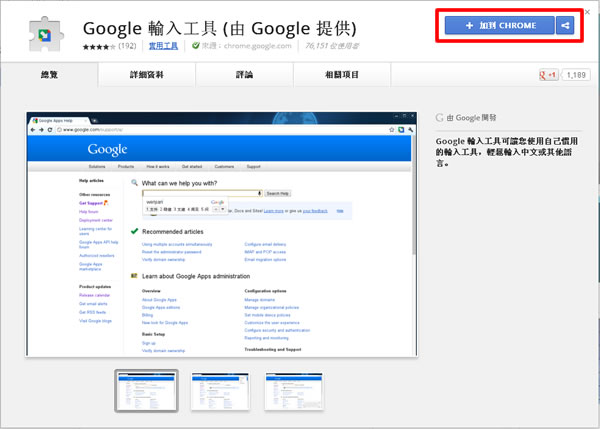Click the extension title Google 輸入工具

(x=220, y=28)
